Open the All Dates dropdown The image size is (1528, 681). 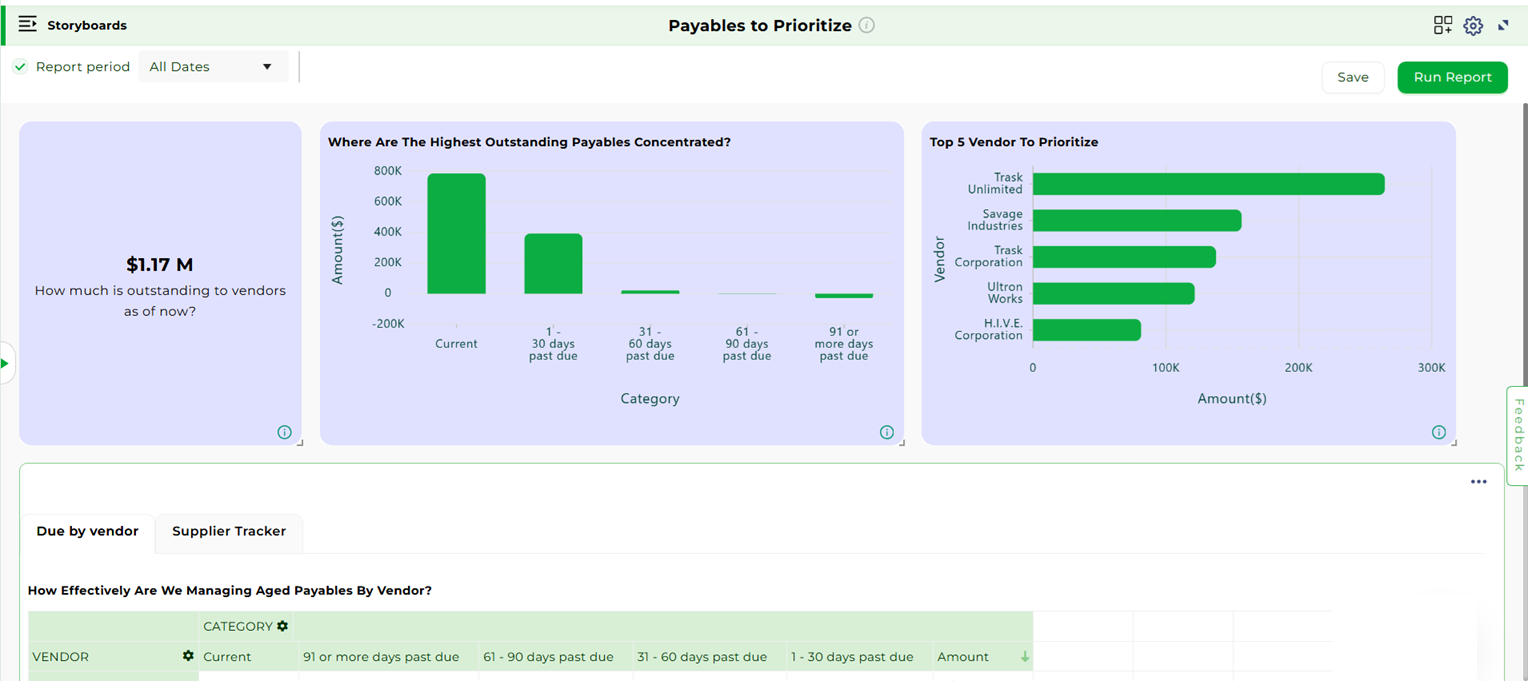tap(212, 67)
